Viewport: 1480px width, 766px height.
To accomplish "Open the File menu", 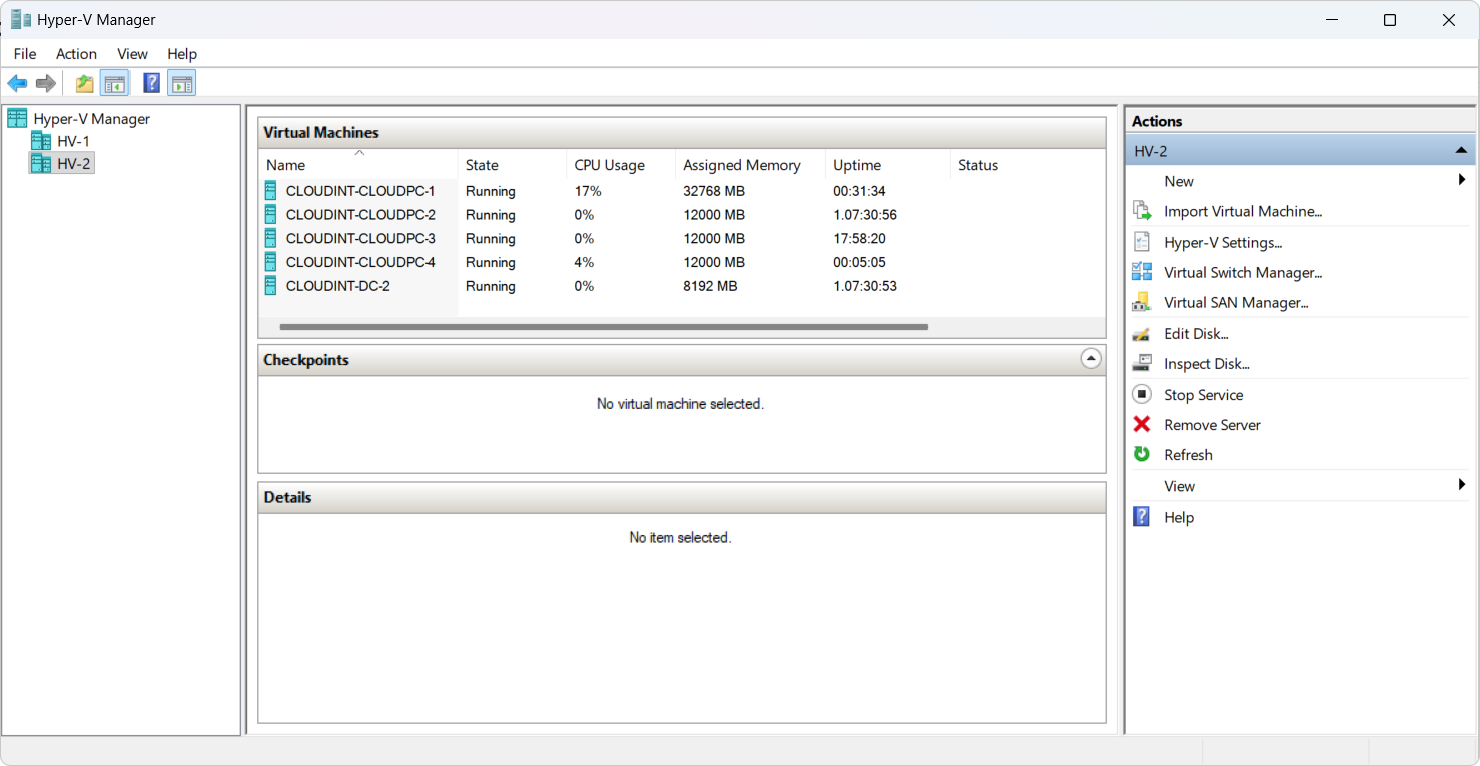I will [x=25, y=54].
